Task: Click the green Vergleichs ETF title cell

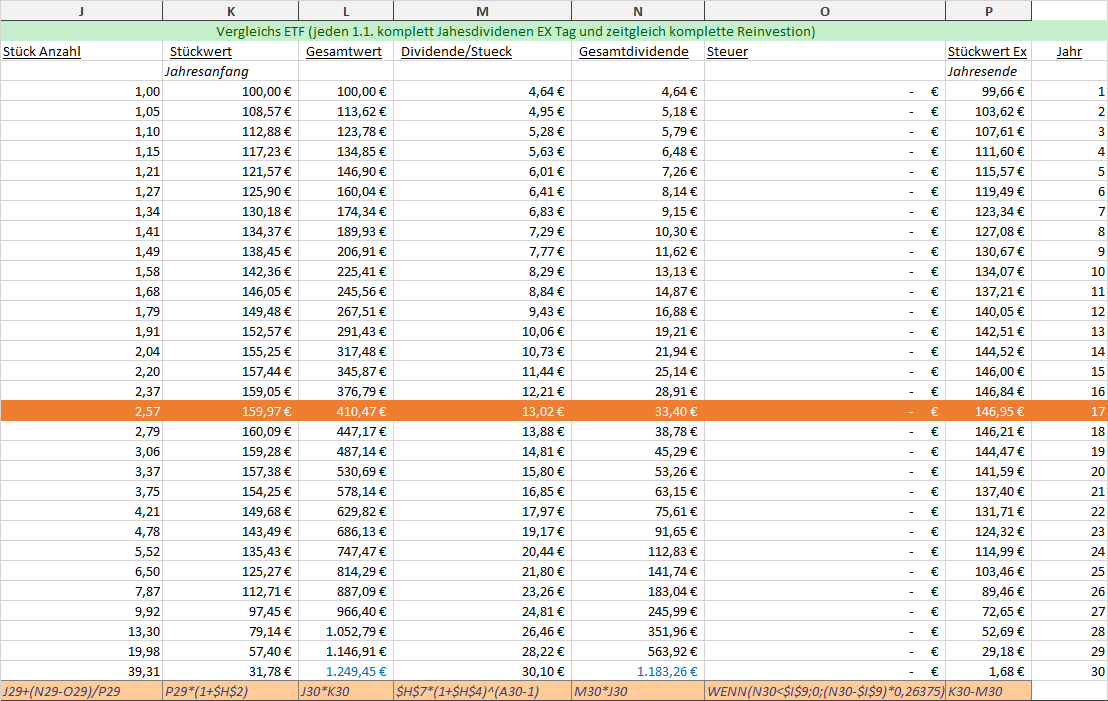Action: [x=515, y=32]
